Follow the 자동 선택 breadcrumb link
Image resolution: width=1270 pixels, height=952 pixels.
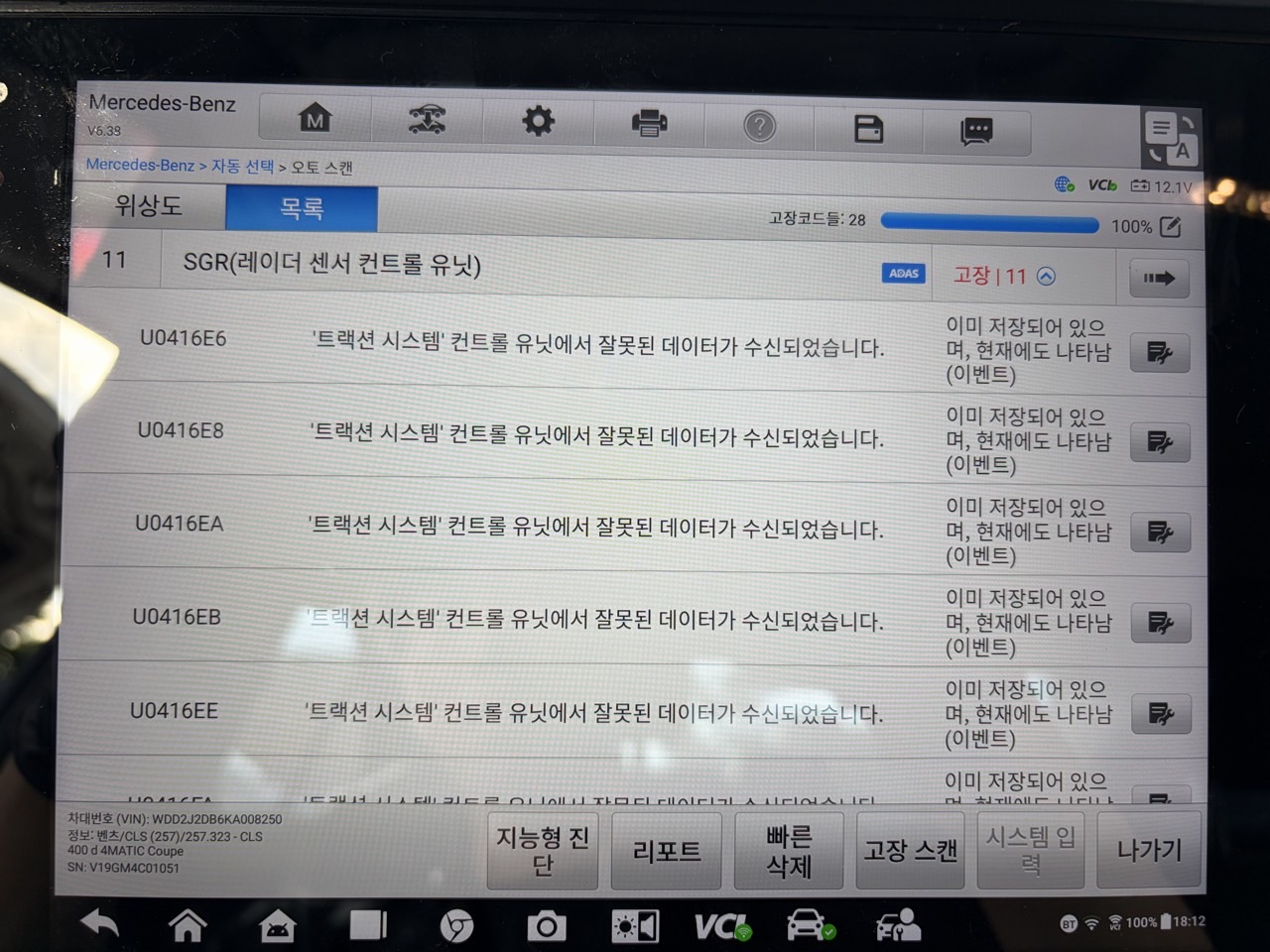242,167
